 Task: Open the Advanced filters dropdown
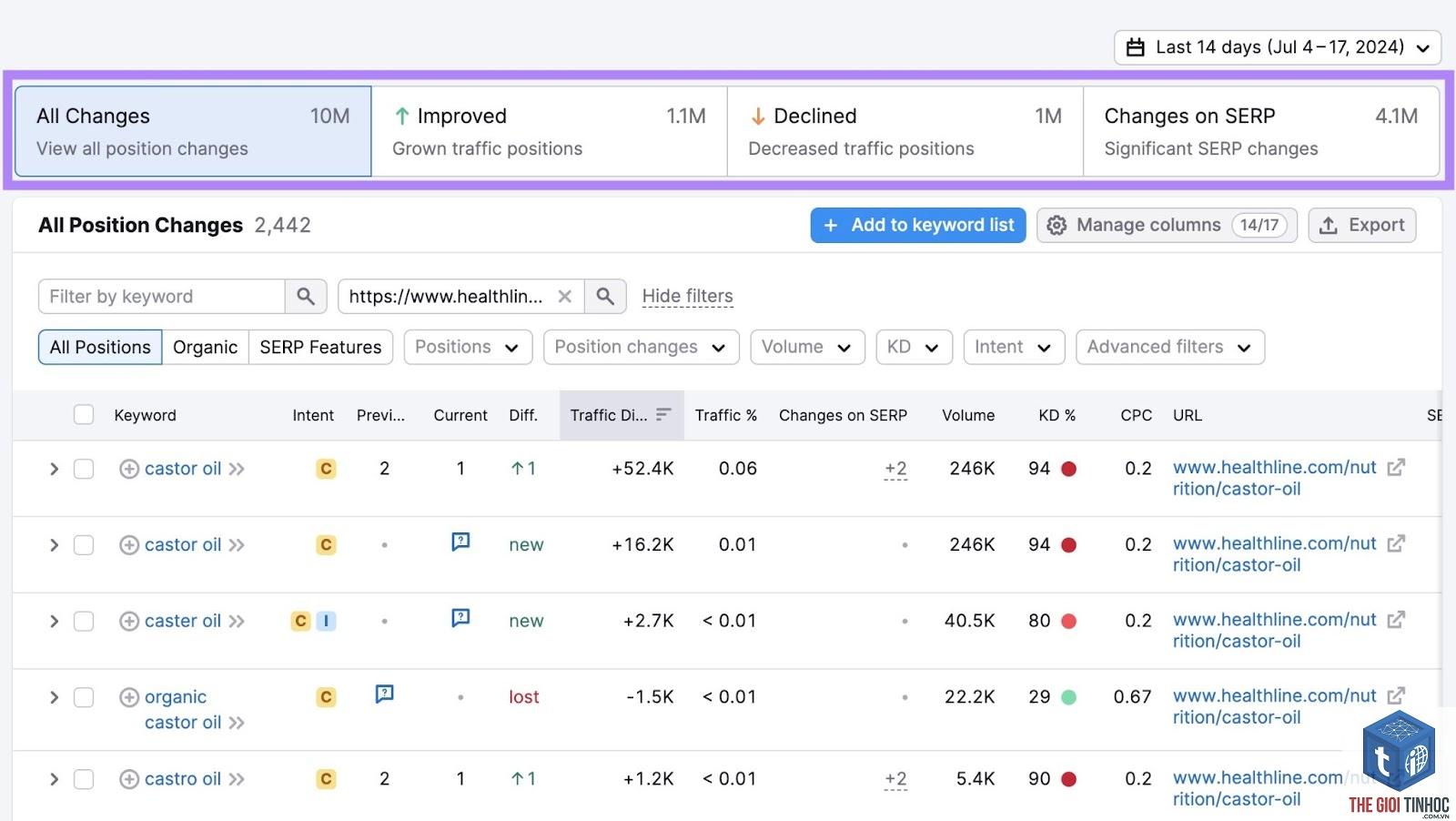tap(1170, 347)
